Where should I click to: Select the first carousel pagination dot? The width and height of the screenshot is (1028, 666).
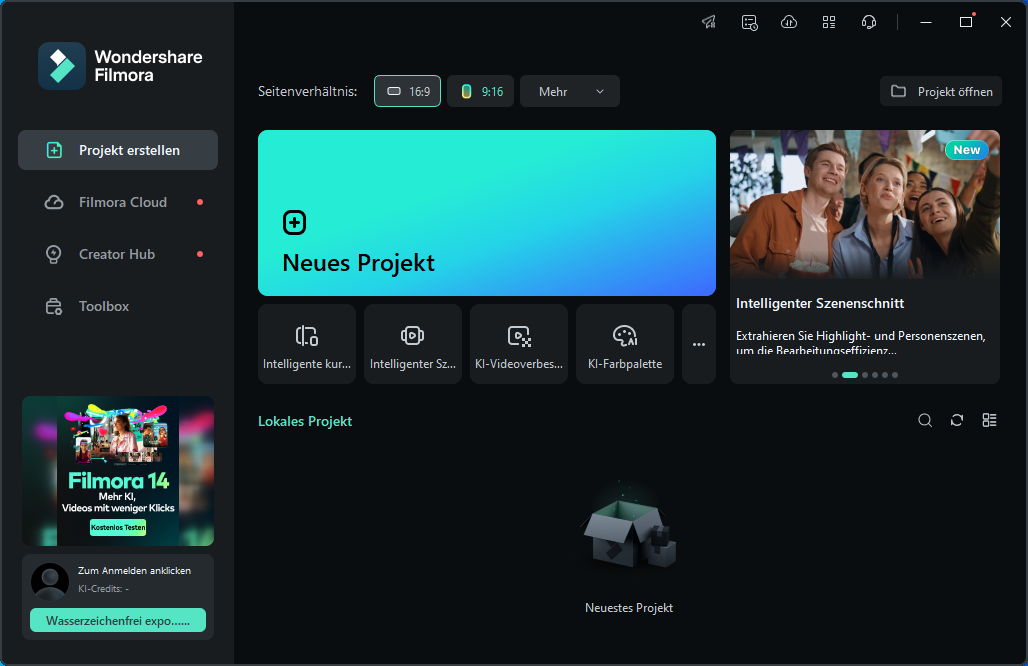[835, 375]
